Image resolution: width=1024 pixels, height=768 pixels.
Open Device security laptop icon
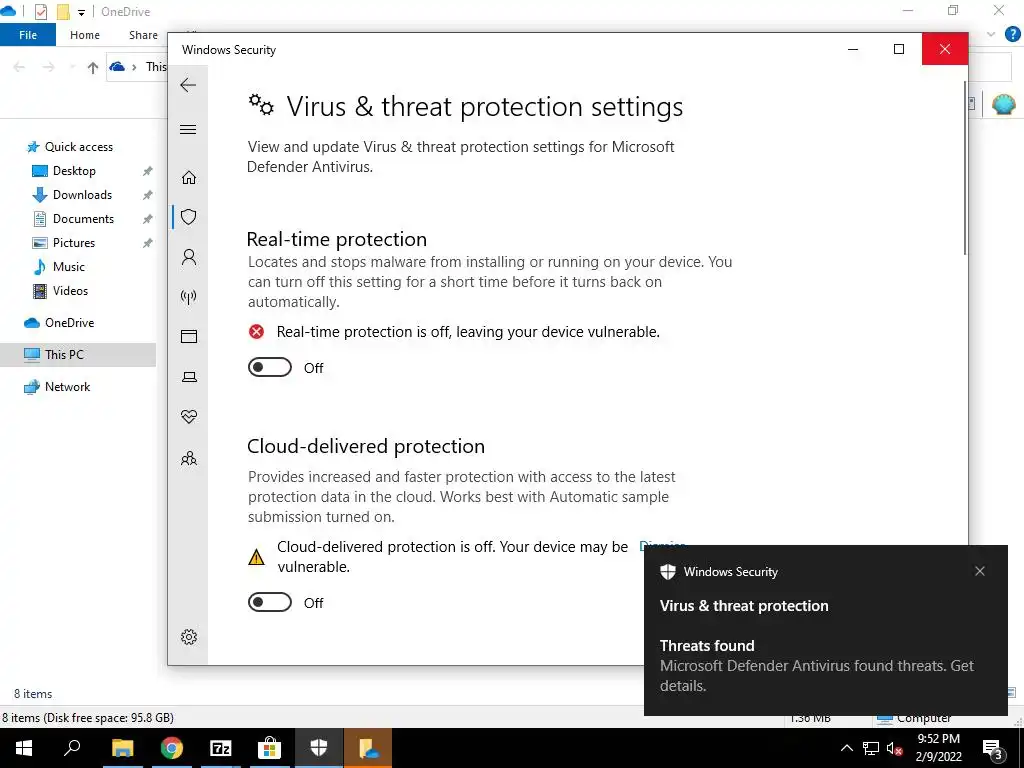(x=189, y=377)
